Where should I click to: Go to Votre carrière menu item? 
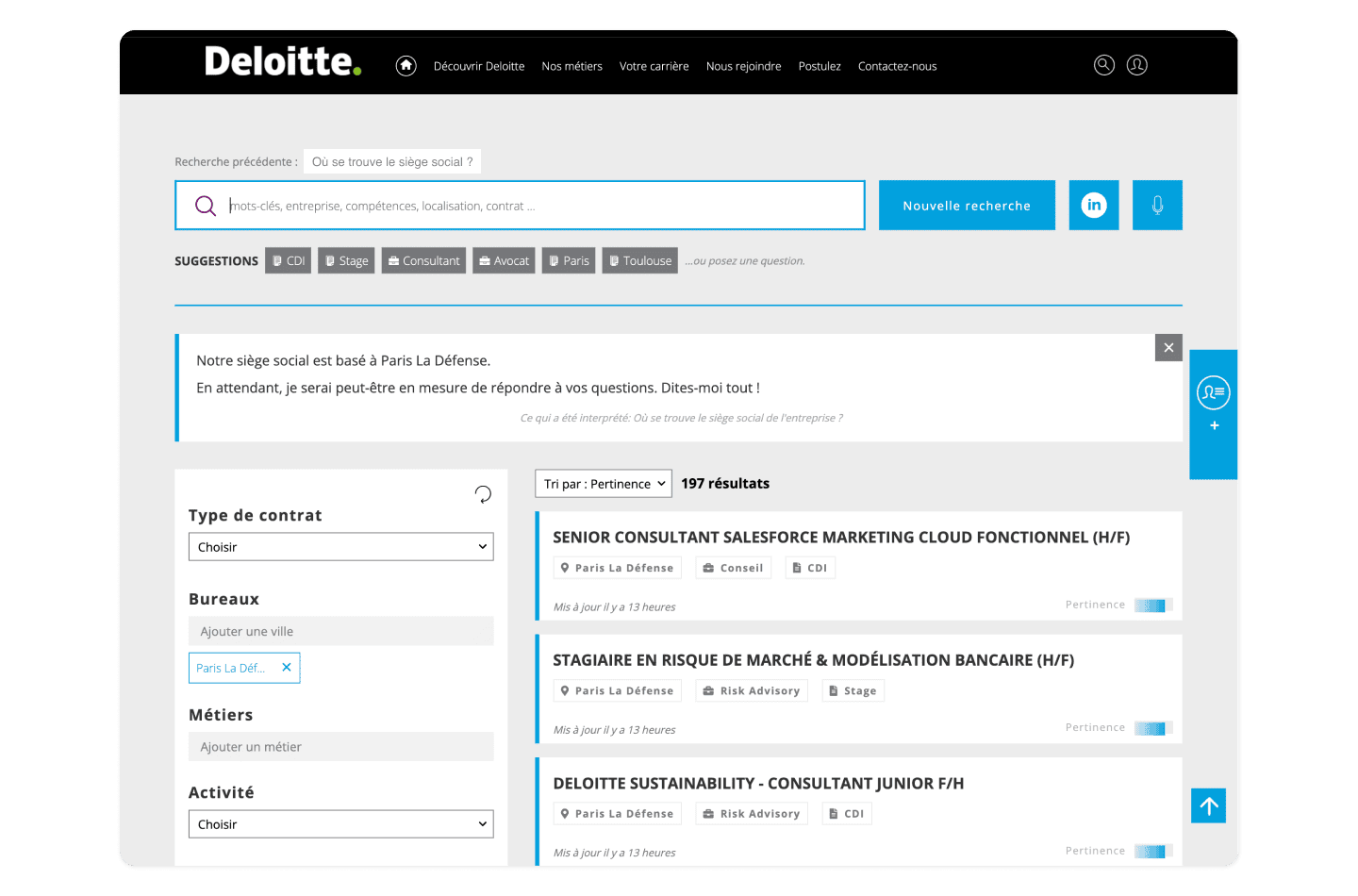(x=654, y=66)
